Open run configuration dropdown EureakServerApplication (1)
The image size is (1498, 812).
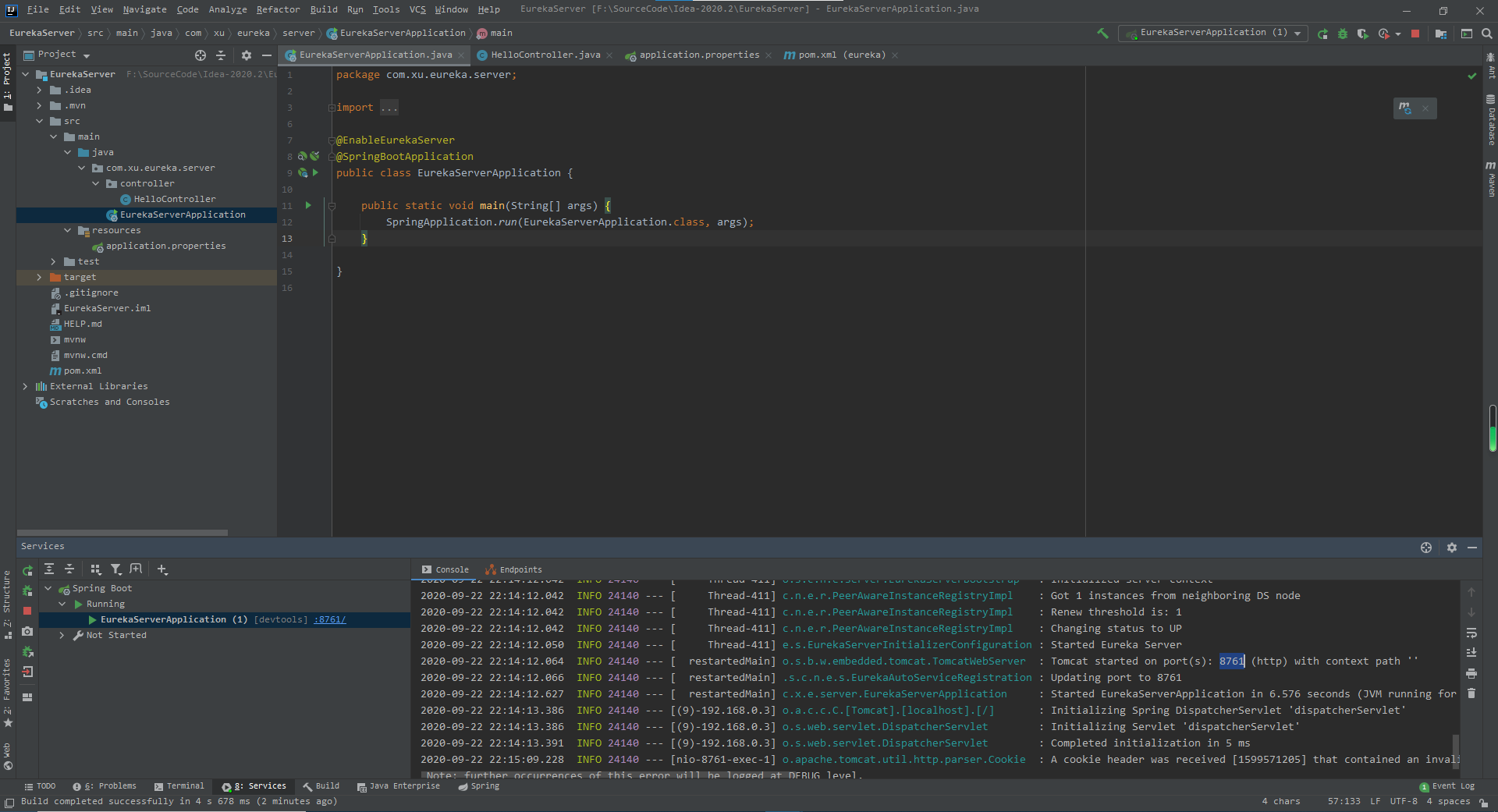tap(1212, 34)
